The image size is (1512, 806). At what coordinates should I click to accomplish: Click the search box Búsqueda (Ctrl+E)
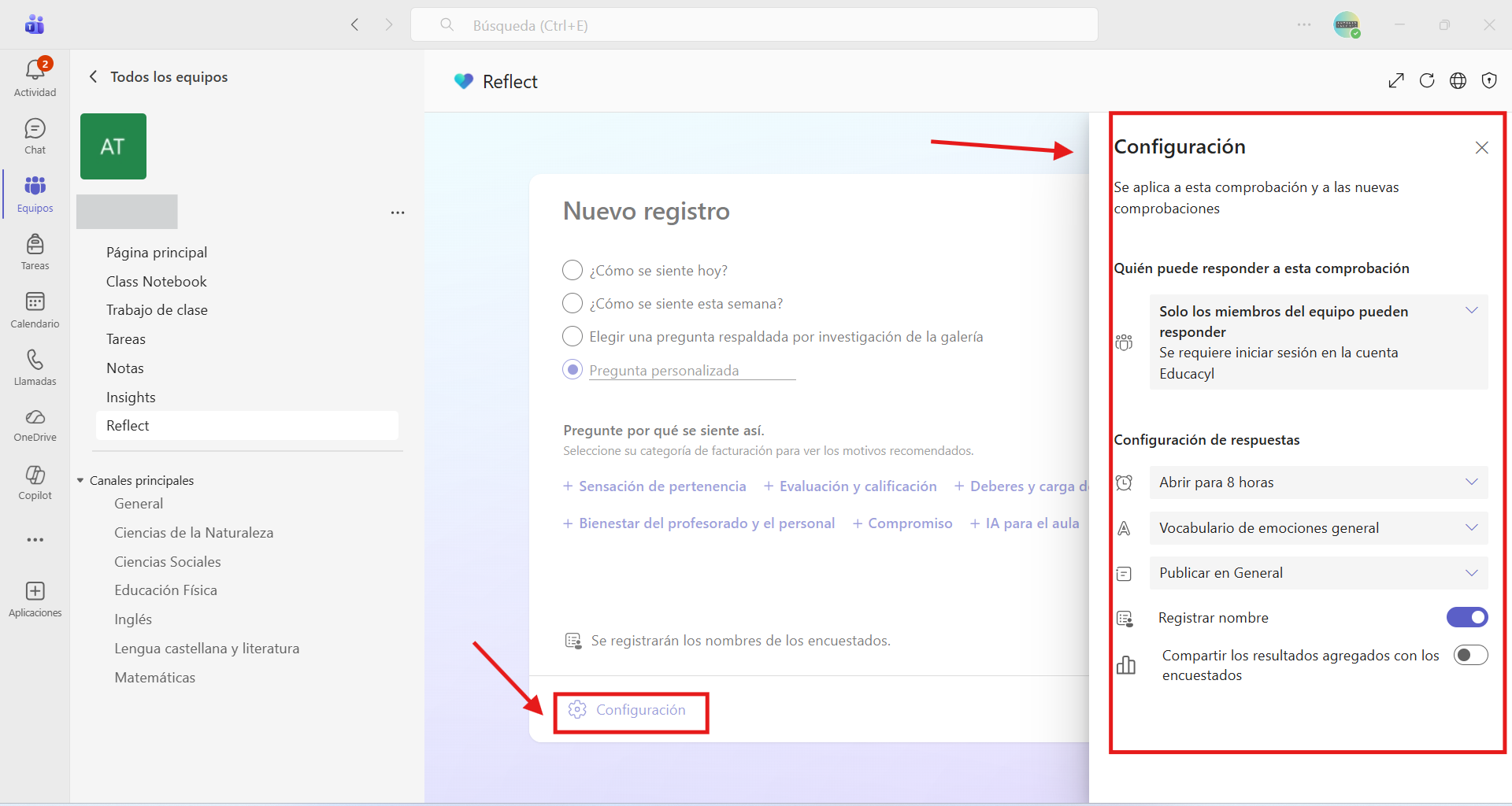754,24
